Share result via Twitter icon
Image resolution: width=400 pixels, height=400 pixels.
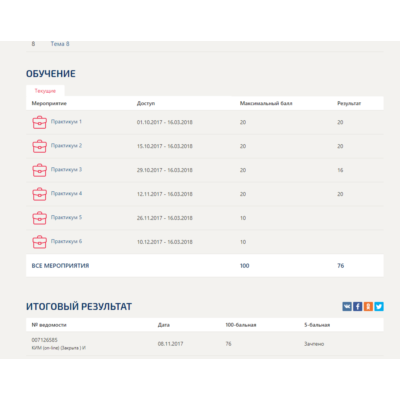pos(379,306)
